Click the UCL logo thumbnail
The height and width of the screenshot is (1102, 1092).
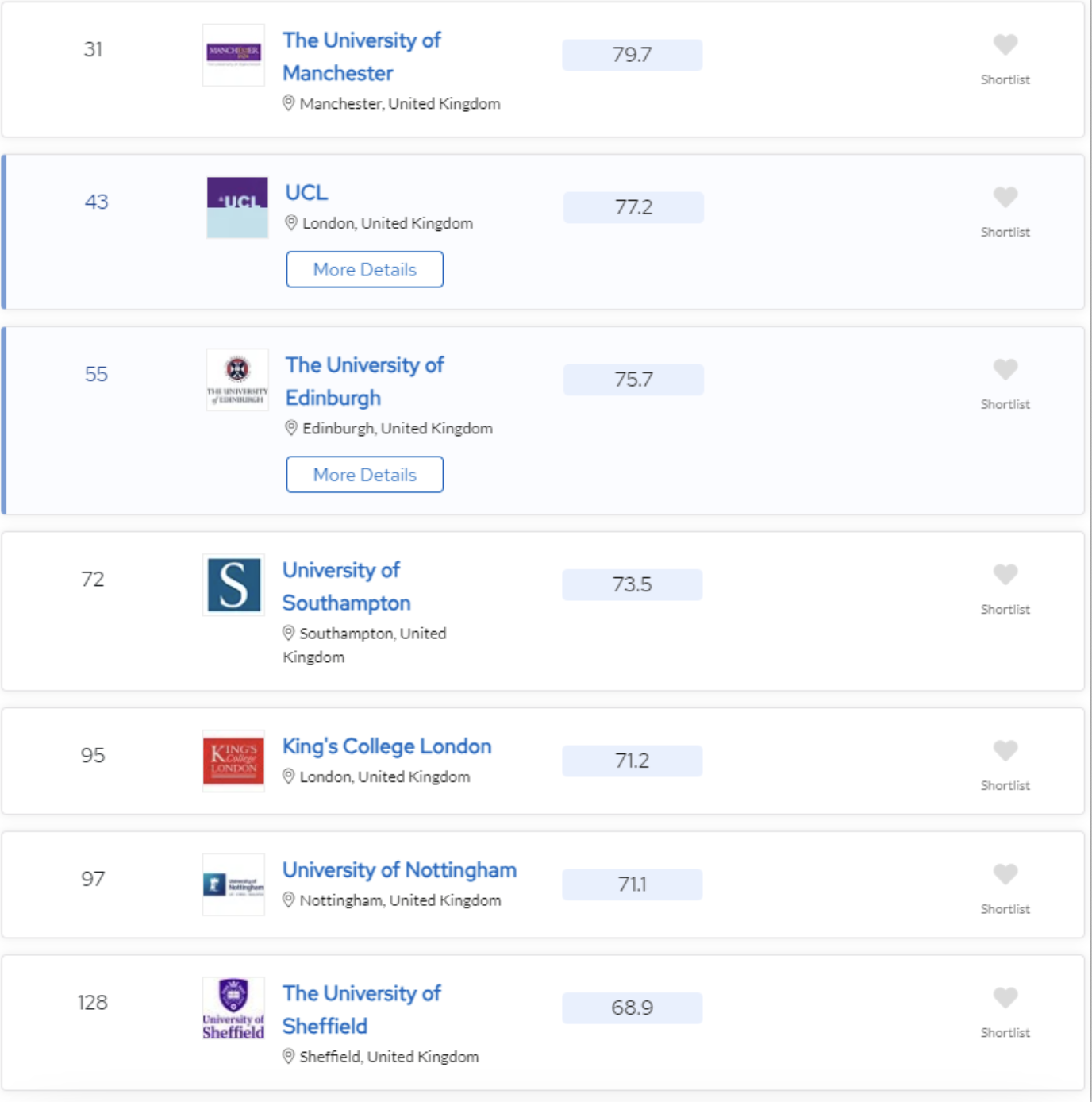click(x=237, y=208)
